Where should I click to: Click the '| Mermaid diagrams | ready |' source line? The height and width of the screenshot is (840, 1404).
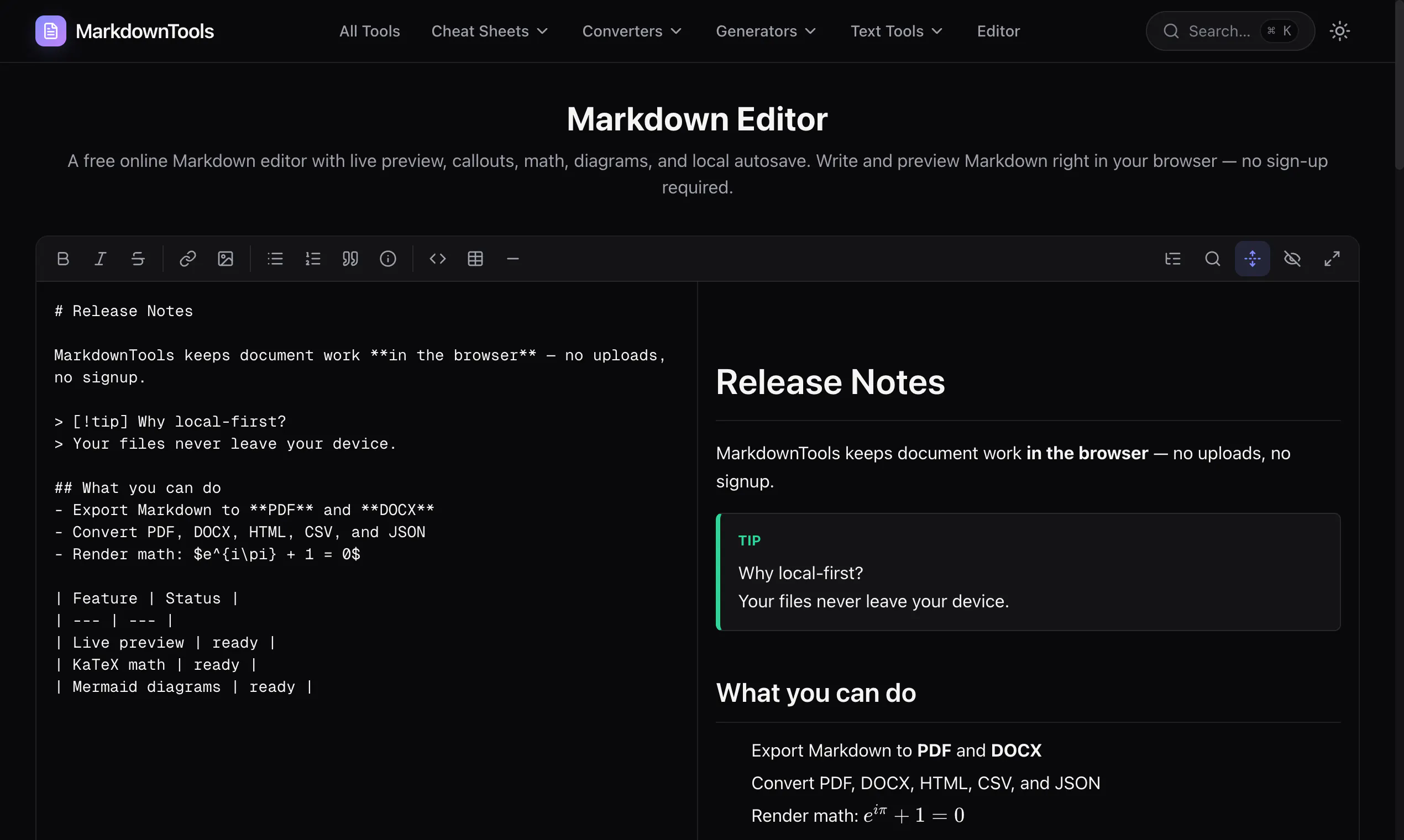[x=184, y=686]
